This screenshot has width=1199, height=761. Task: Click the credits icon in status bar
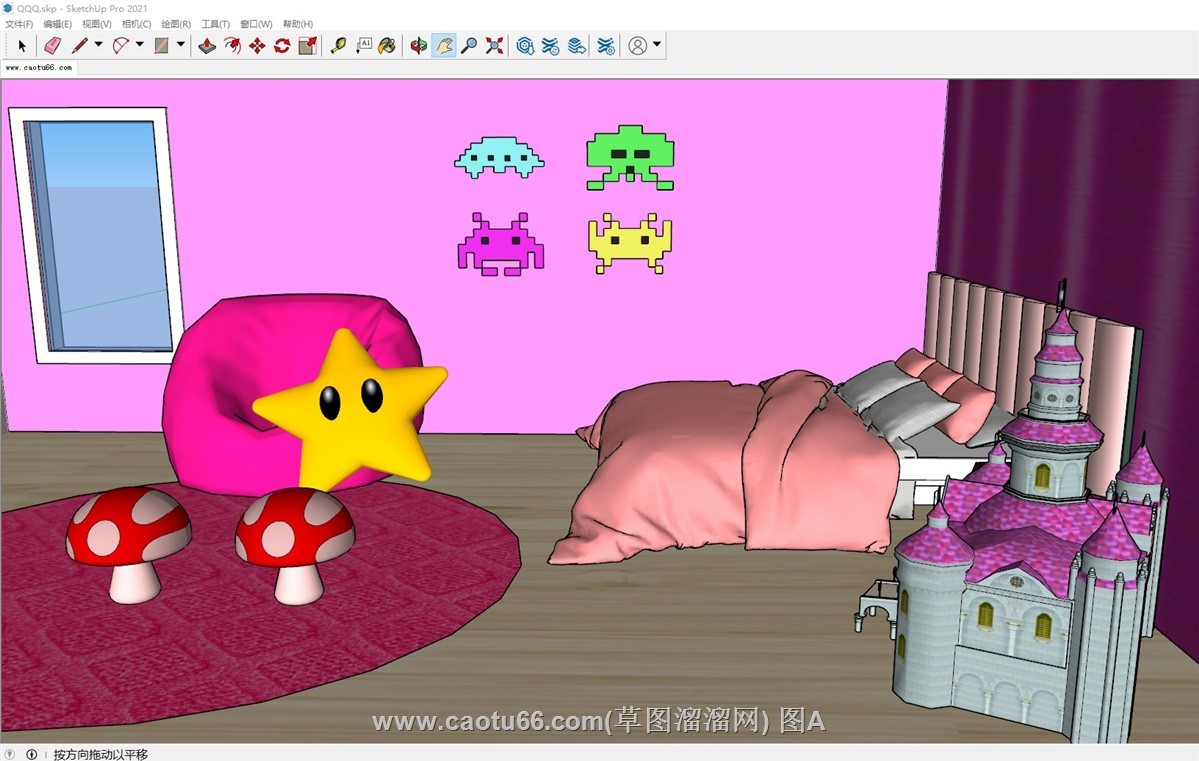click(x=31, y=754)
